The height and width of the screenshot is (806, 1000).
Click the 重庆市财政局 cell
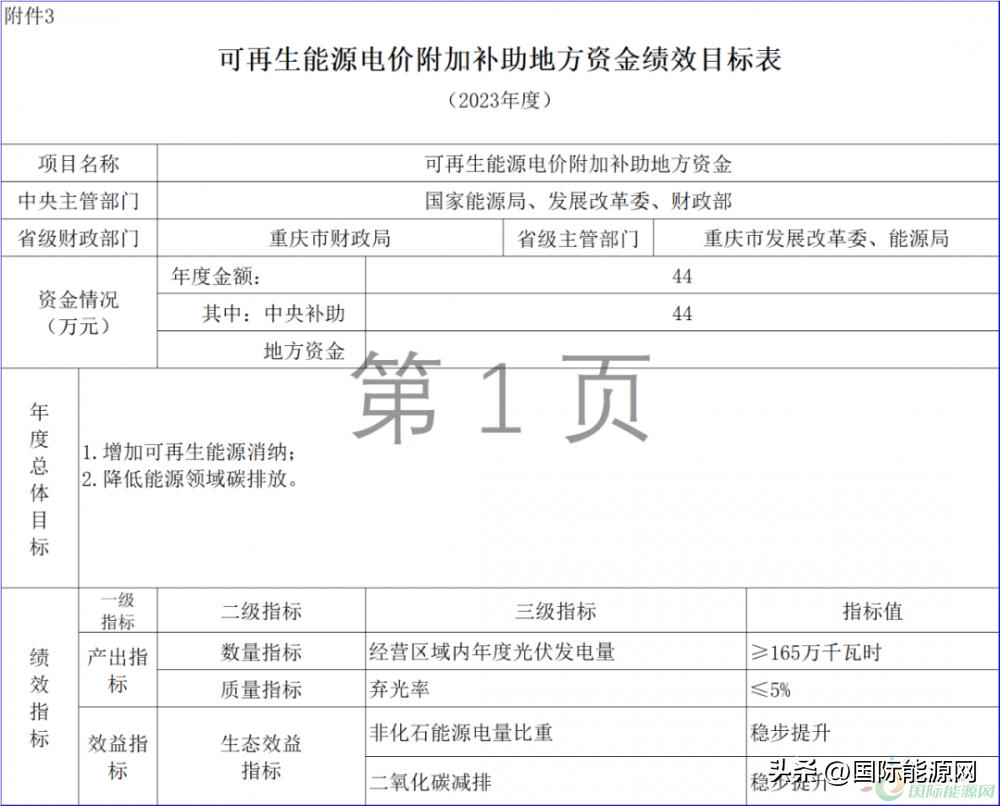point(330,237)
